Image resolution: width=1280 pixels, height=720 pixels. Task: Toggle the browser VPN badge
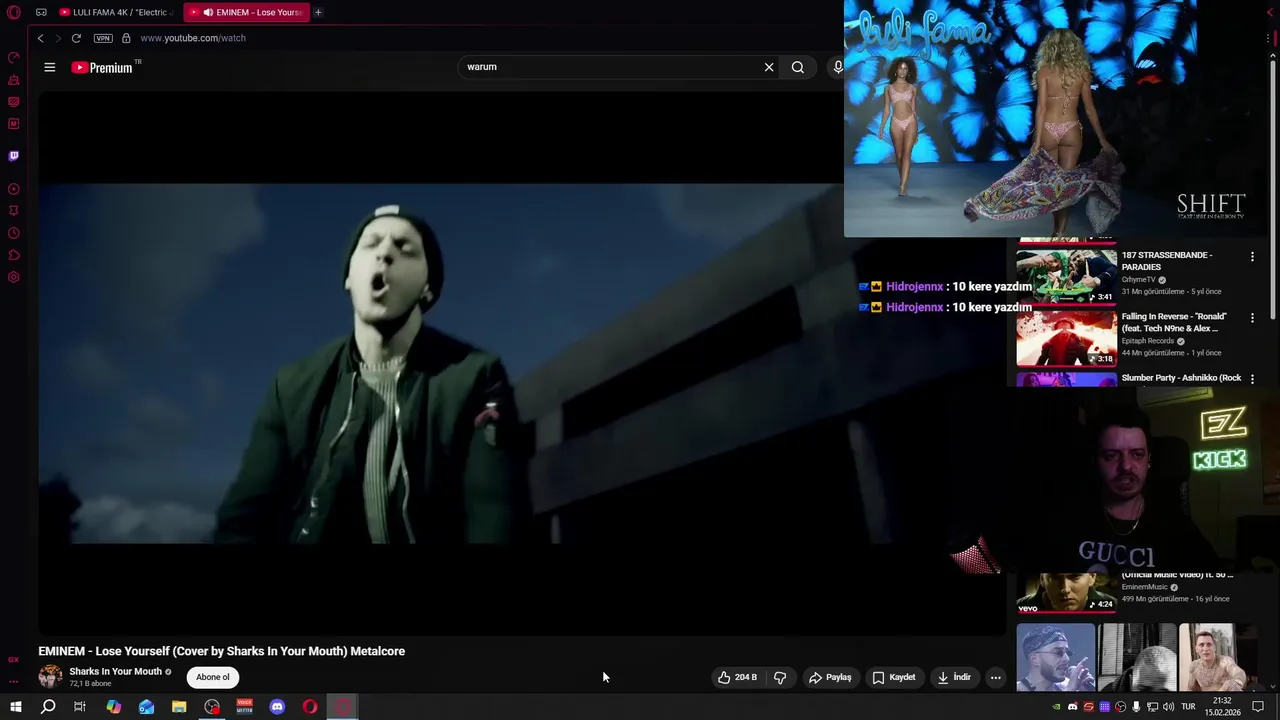[x=103, y=38]
